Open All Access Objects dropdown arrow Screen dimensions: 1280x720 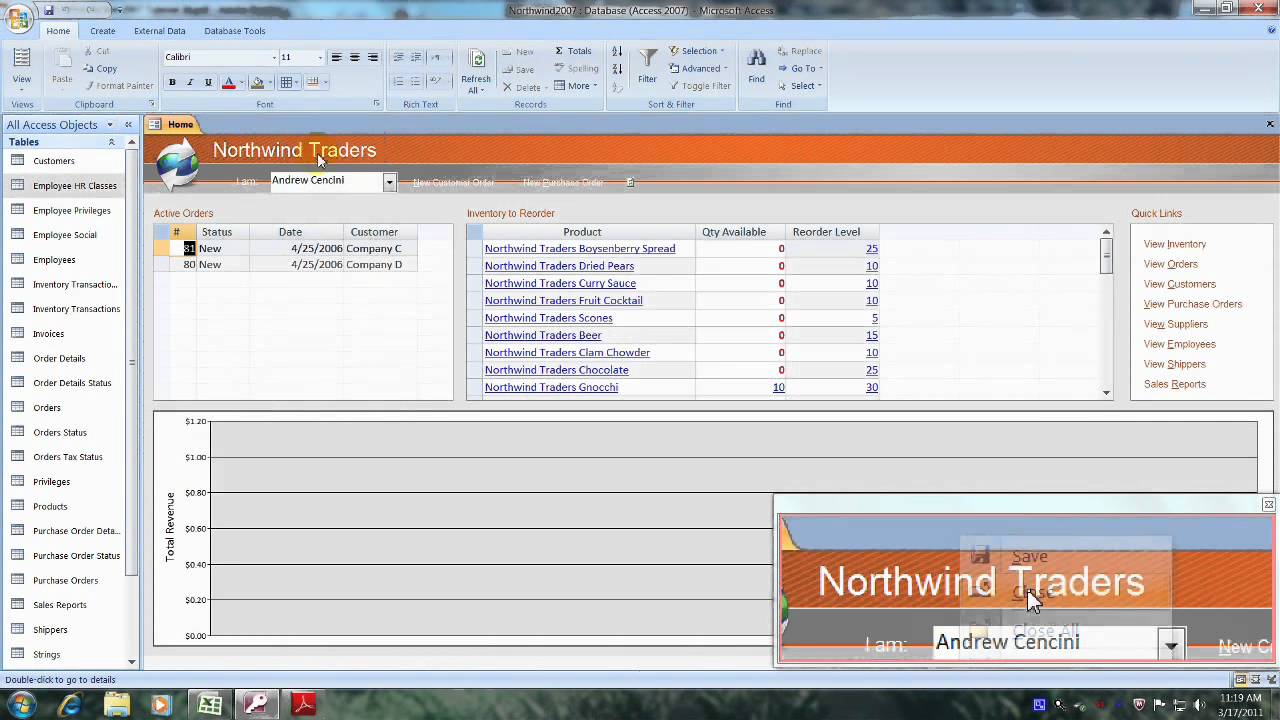click(109, 125)
